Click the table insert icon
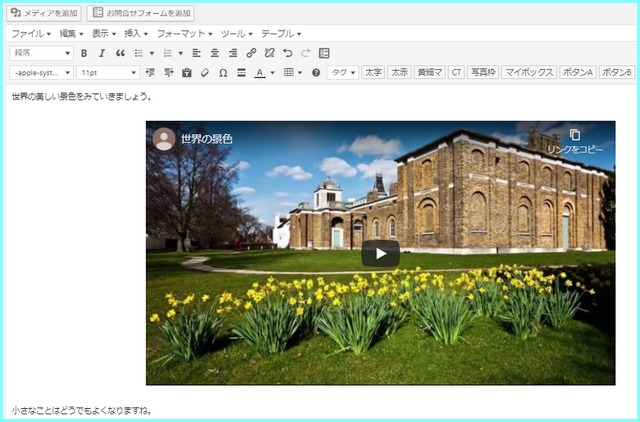 click(x=289, y=73)
